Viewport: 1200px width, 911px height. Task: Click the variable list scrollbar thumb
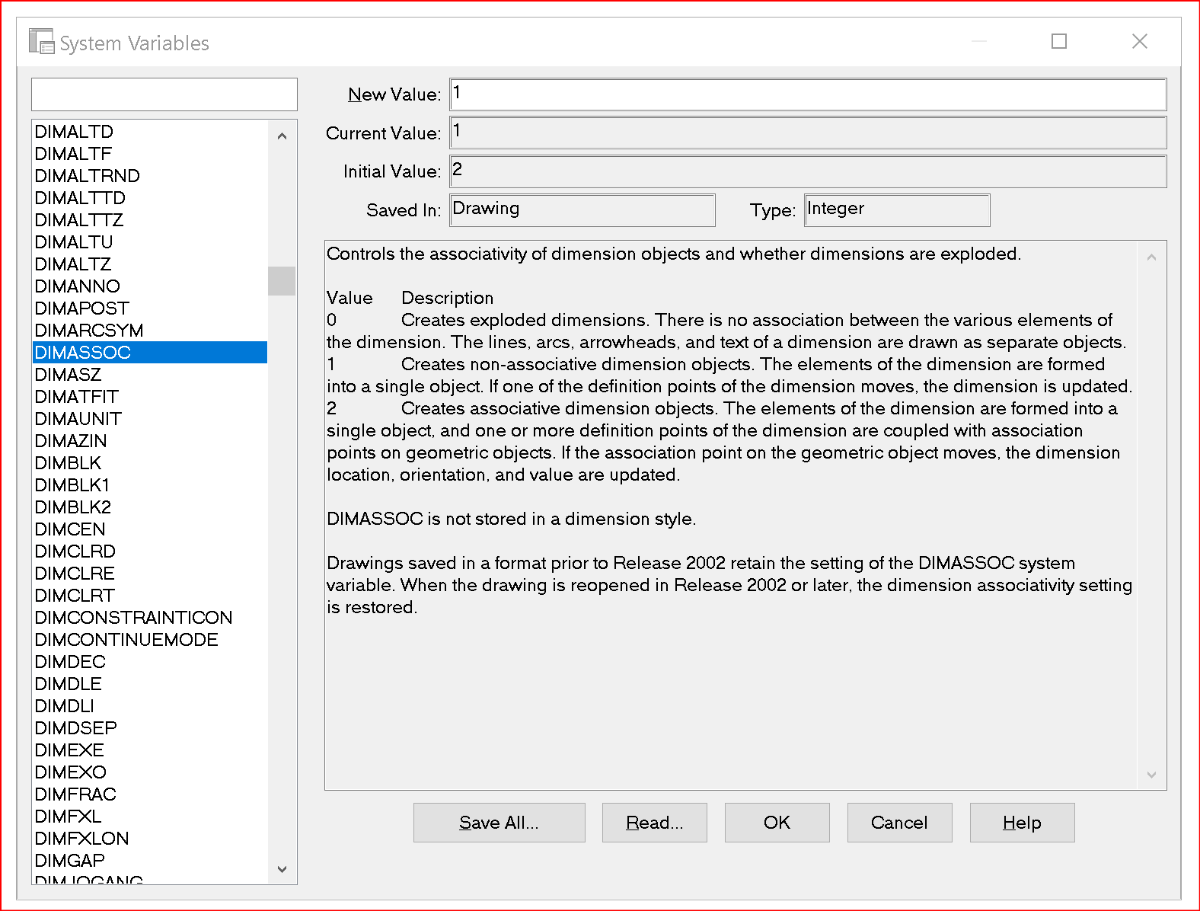pyautogui.click(x=282, y=281)
